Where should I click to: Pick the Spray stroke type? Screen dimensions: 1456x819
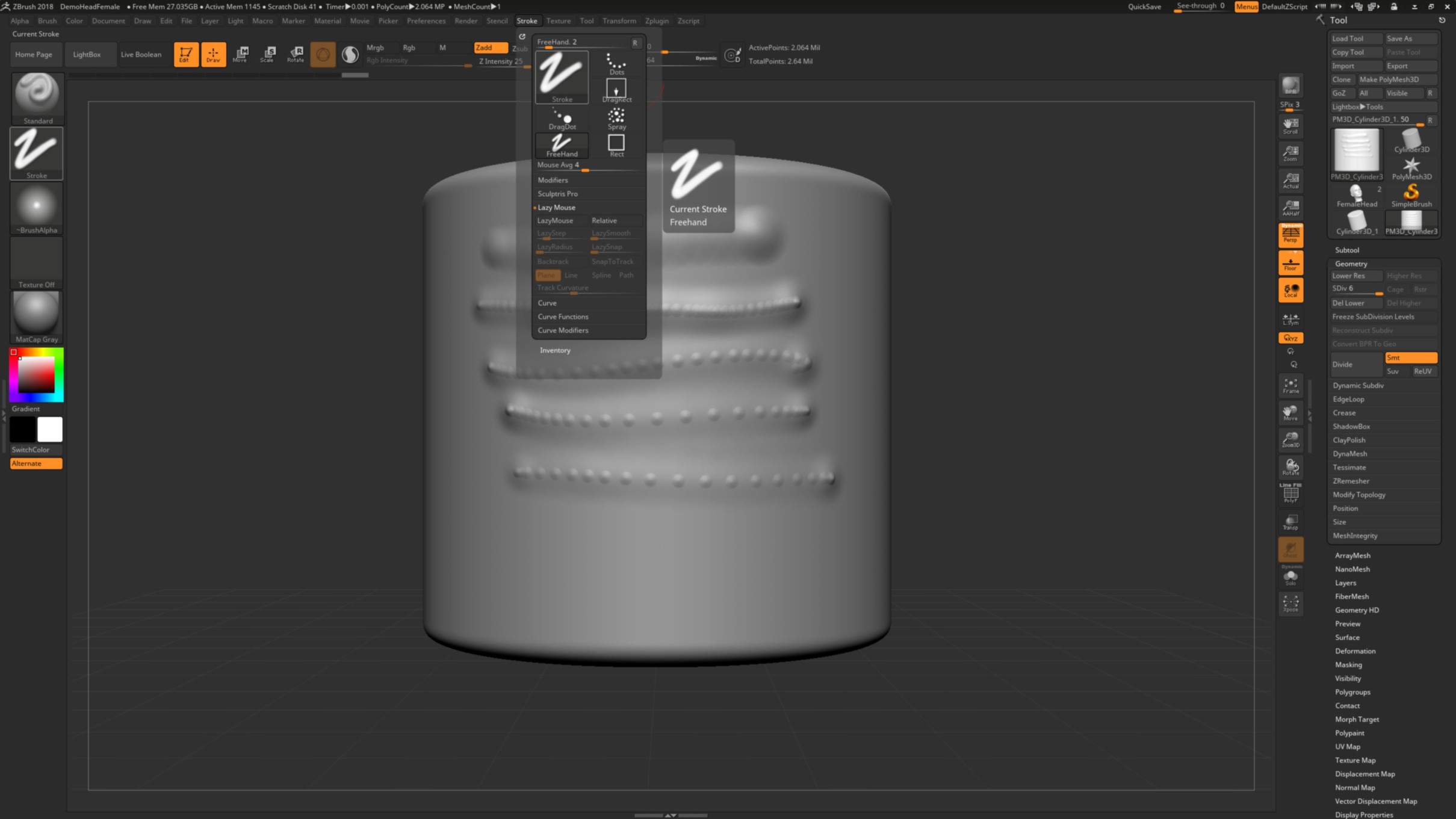(x=616, y=119)
